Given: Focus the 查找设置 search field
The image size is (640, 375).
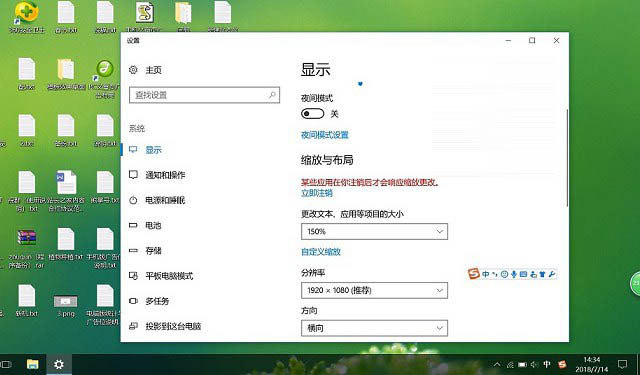Looking at the screenshot, I should click(204, 95).
